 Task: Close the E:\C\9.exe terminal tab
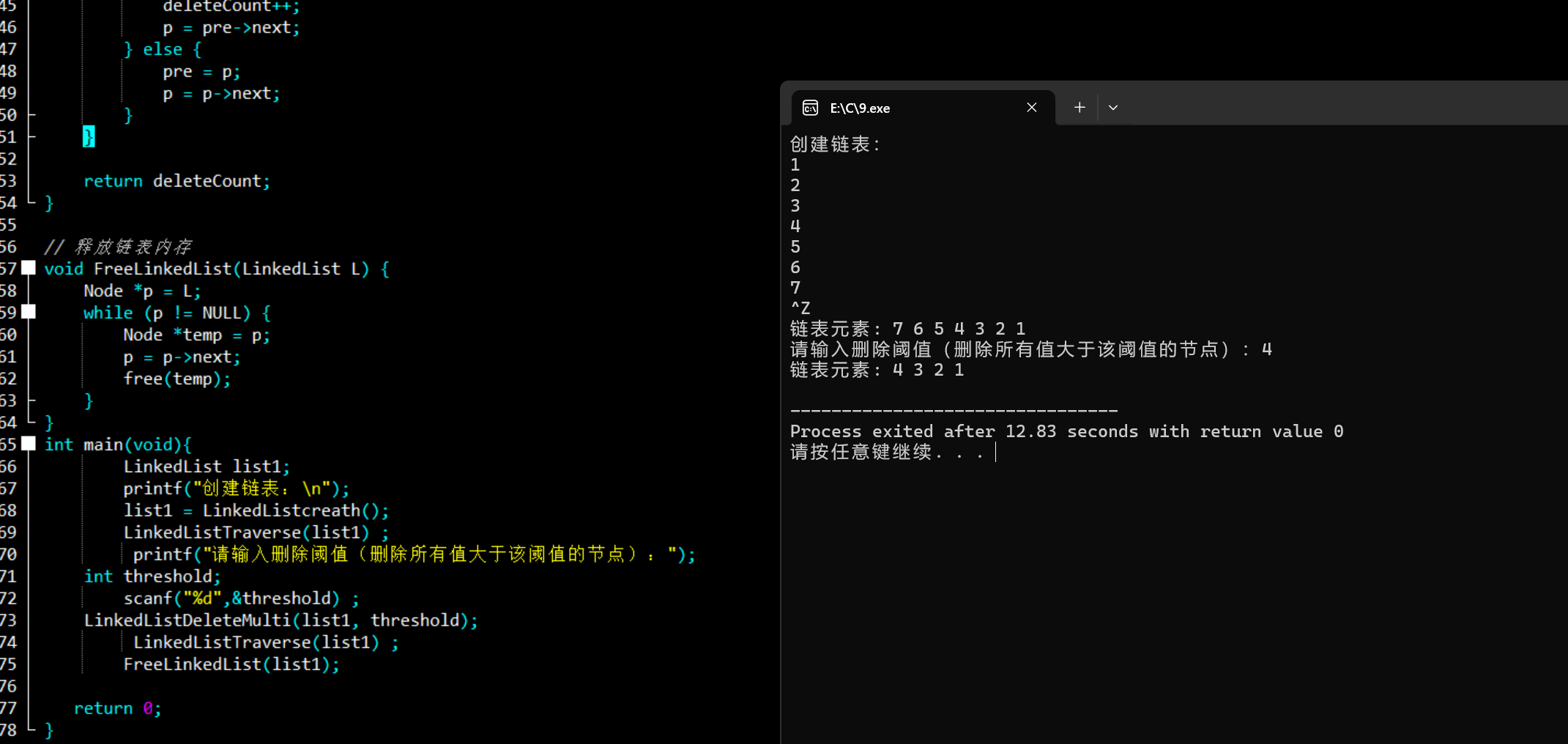tap(1031, 107)
